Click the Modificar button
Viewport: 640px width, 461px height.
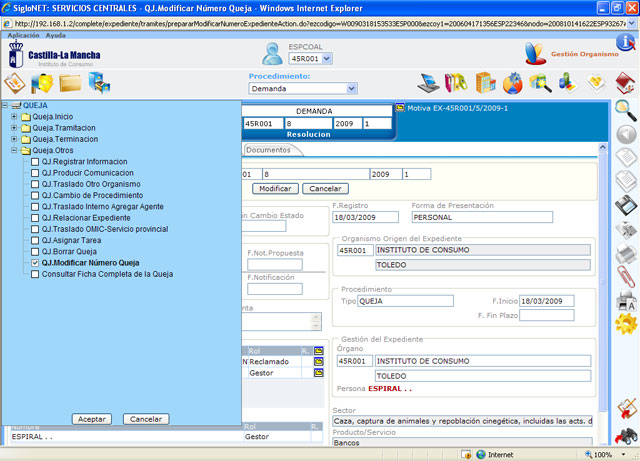point(275,189)
